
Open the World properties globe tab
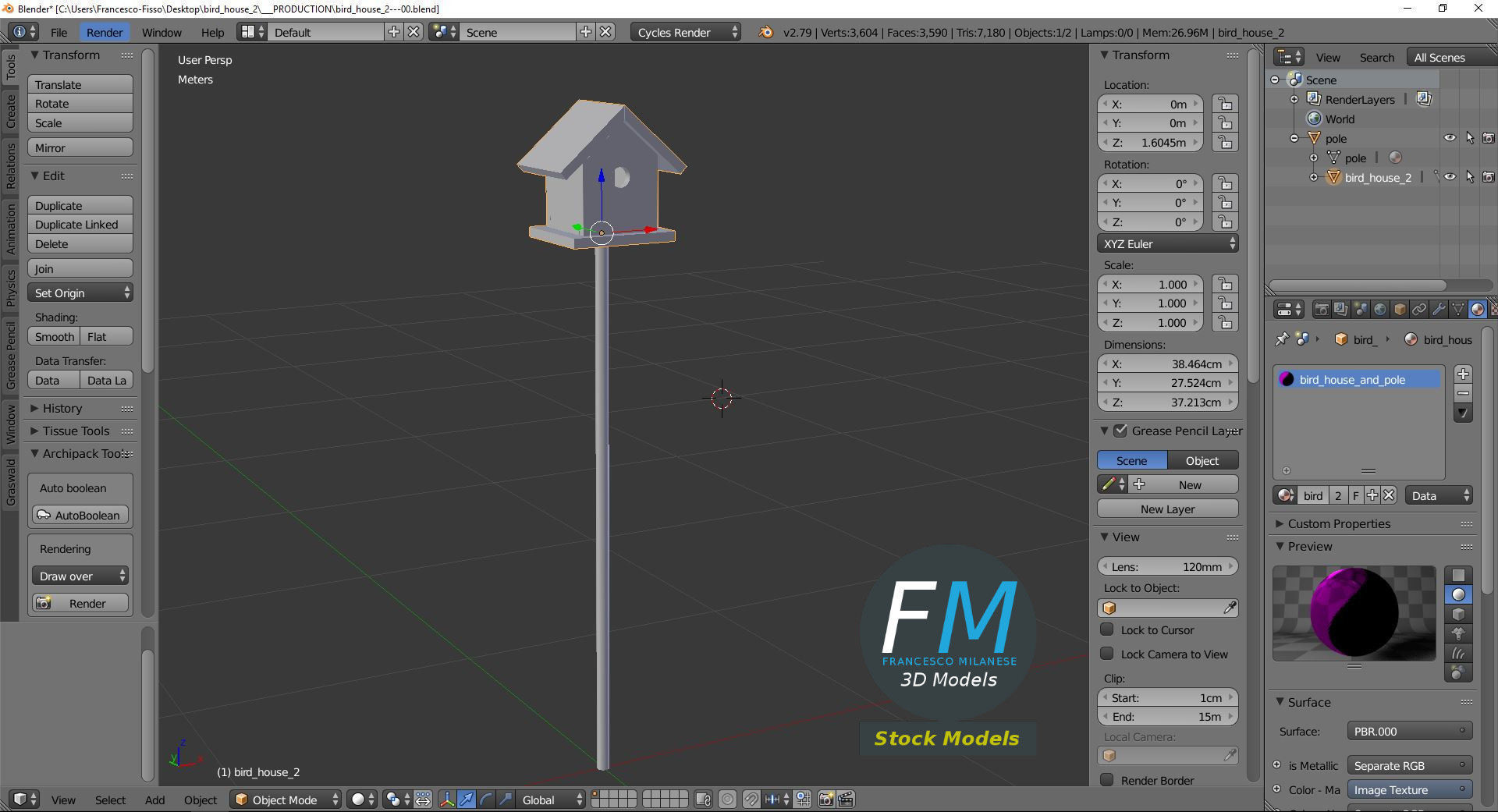tap(1380, 310)
